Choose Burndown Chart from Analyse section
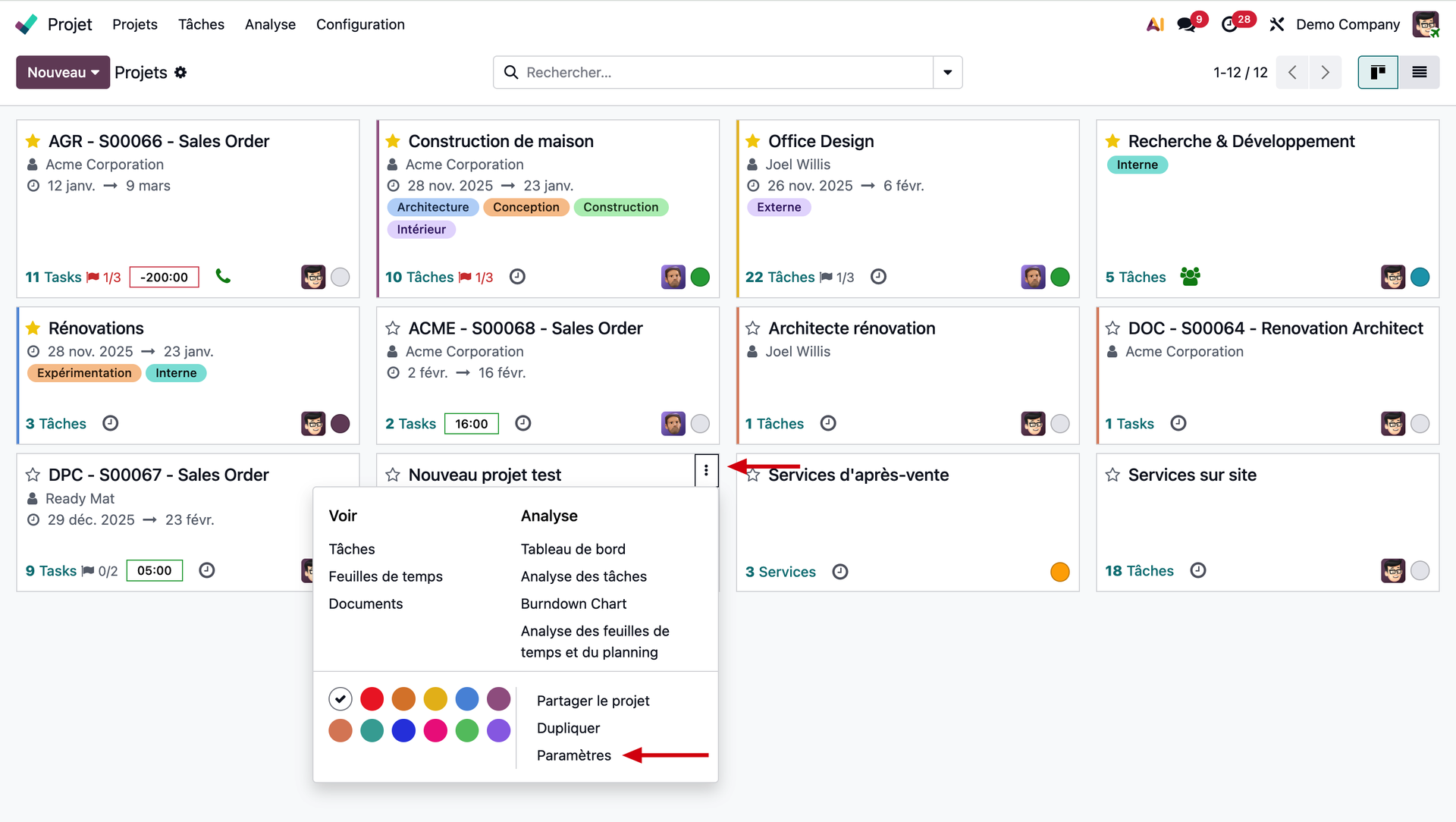1456x822 pixels. (x=573, y=604)
